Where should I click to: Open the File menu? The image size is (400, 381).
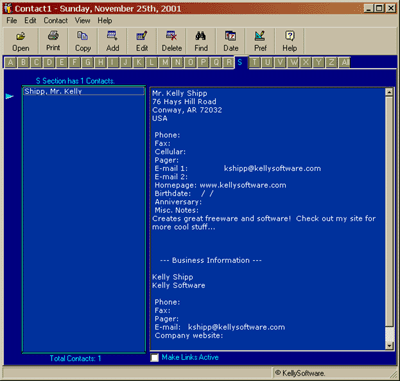click(x=11, y=20)
